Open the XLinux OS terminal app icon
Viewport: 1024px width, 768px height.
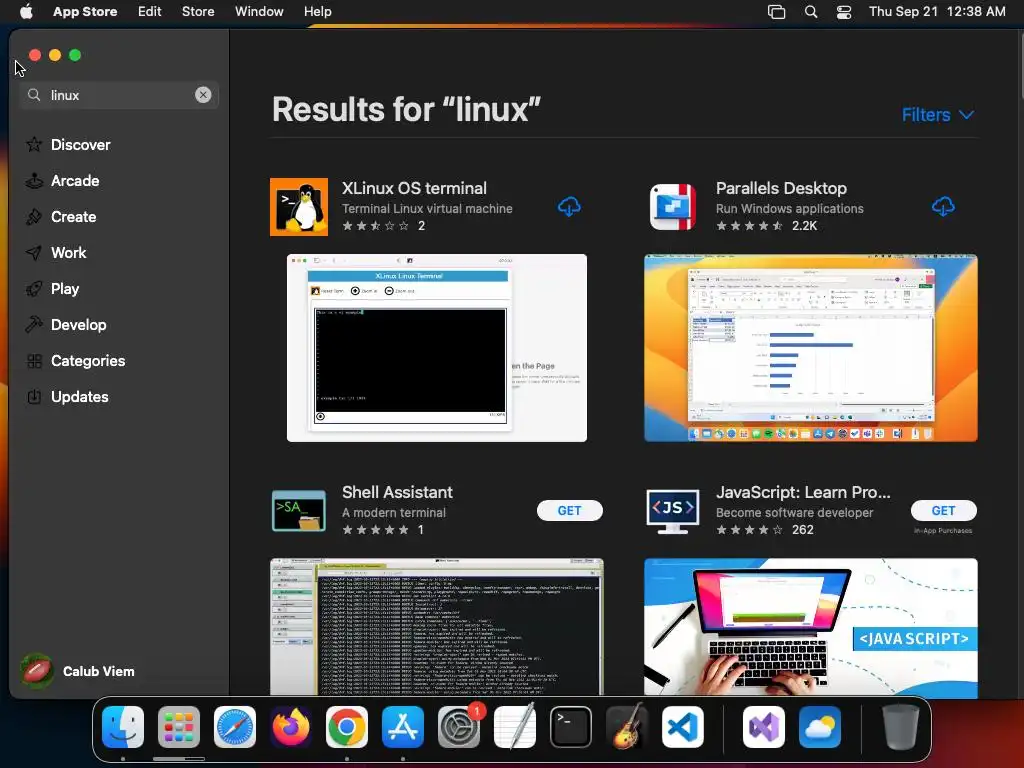(x=298, y=207)
